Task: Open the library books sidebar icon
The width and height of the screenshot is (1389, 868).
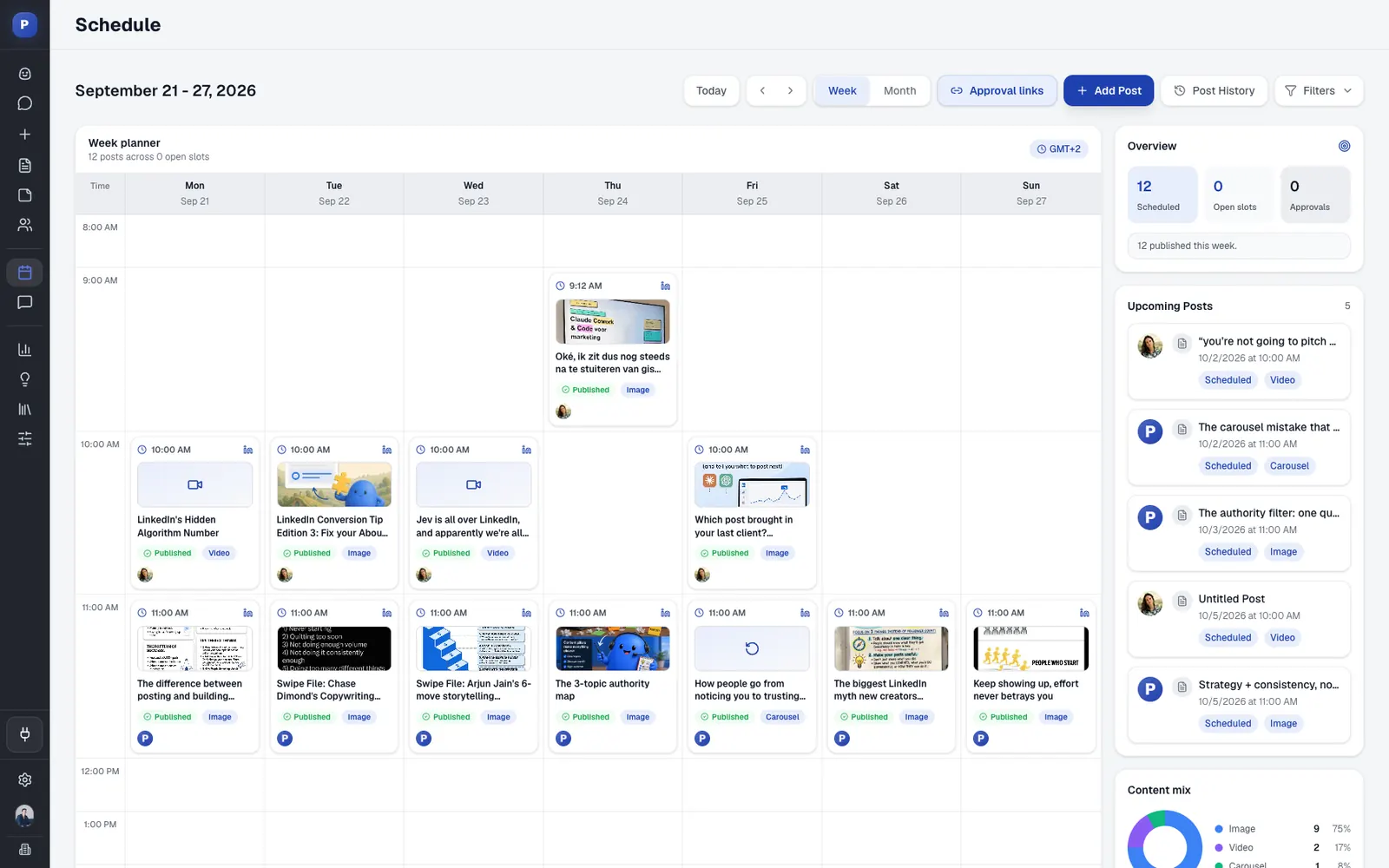Action: (x=24, y=409)
